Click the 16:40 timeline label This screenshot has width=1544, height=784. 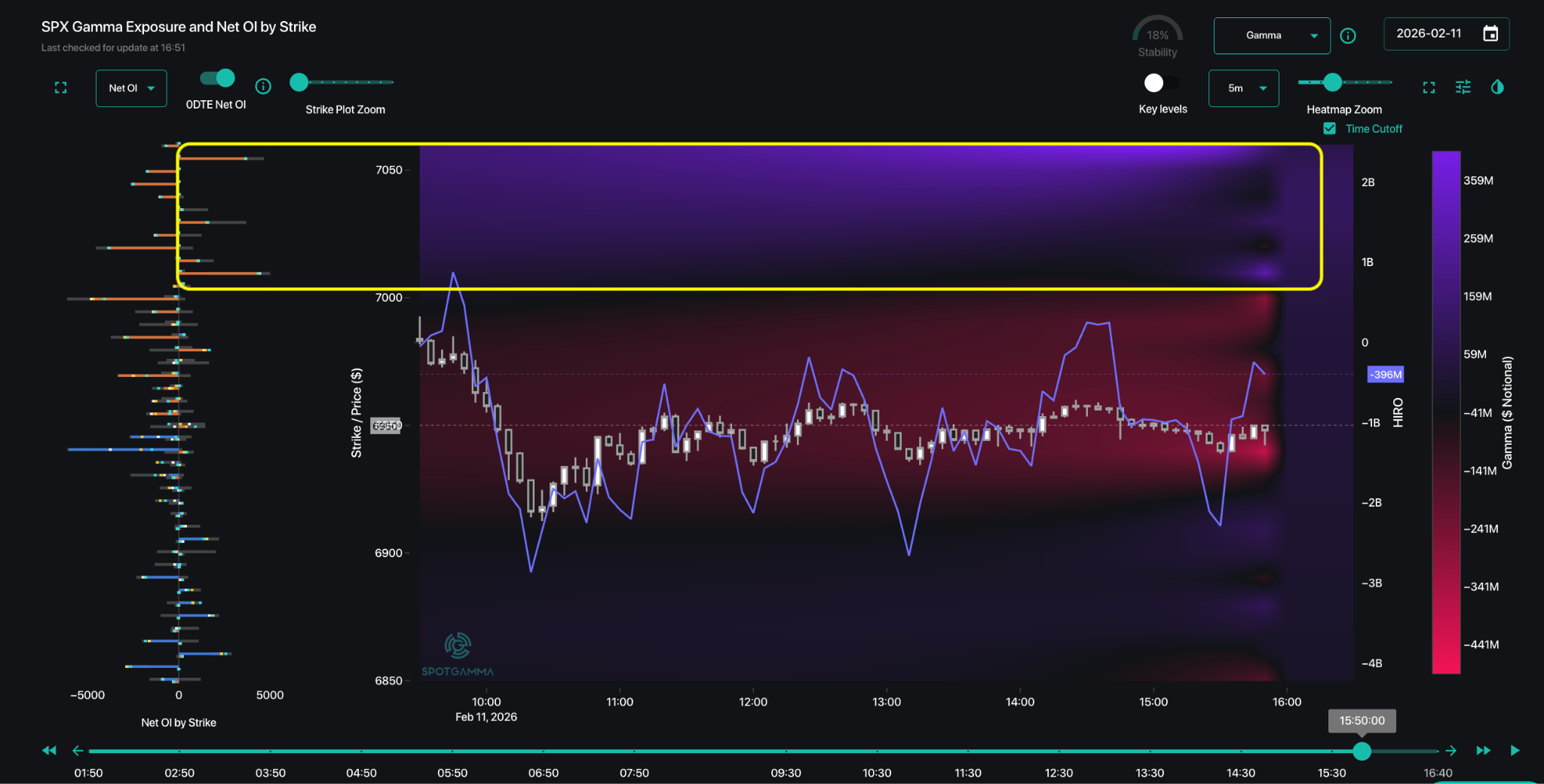coord(1438,773)
